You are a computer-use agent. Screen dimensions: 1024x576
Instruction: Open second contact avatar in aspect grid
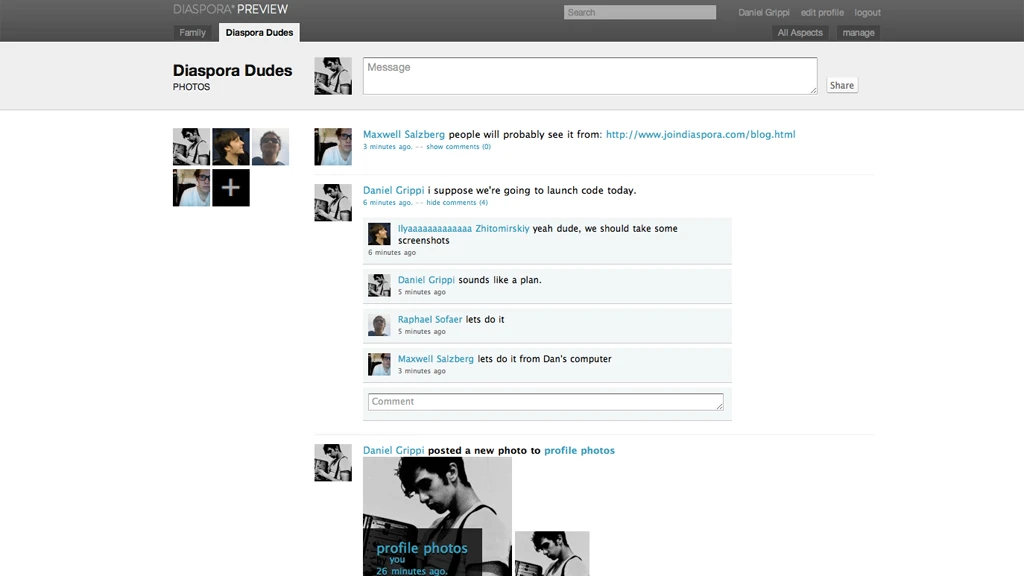pyautogui.click(x=231, y=146)
